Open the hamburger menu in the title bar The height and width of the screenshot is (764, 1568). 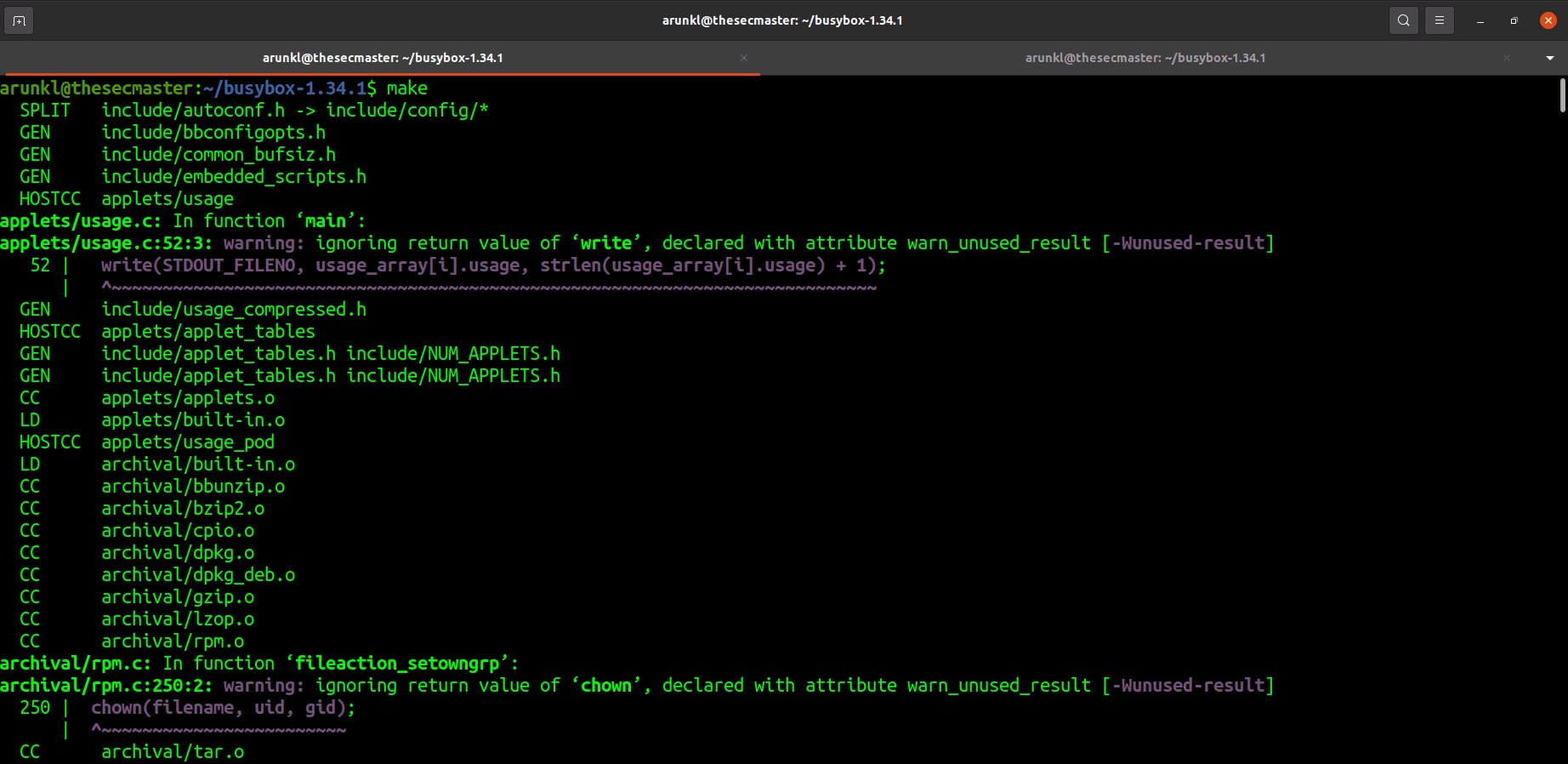coord(1439,20)
